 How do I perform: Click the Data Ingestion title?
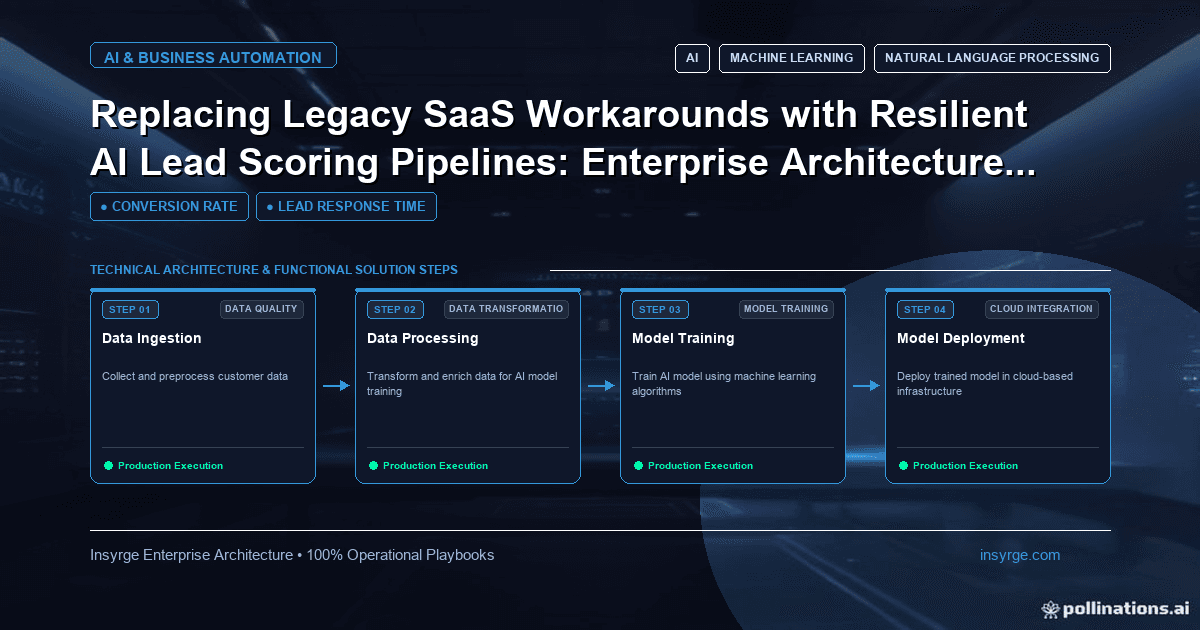click(x=152, y=338)
